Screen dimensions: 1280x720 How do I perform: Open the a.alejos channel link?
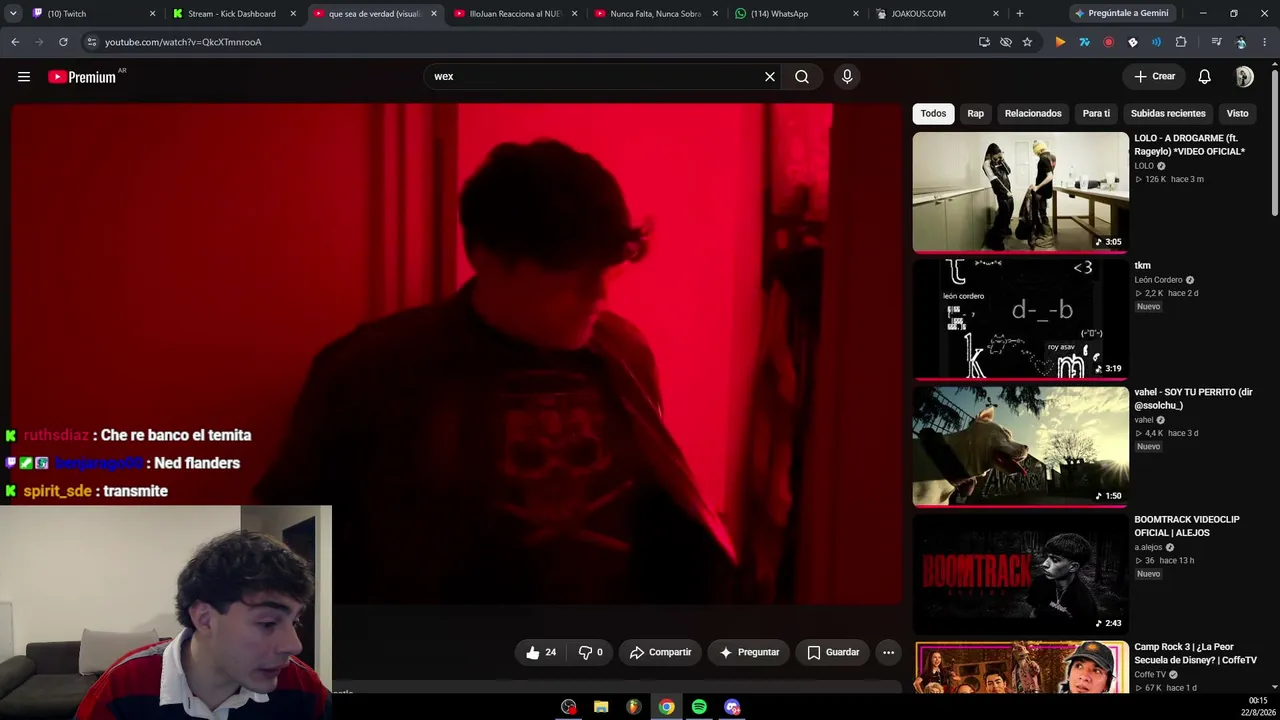[x=1148, y=547]
